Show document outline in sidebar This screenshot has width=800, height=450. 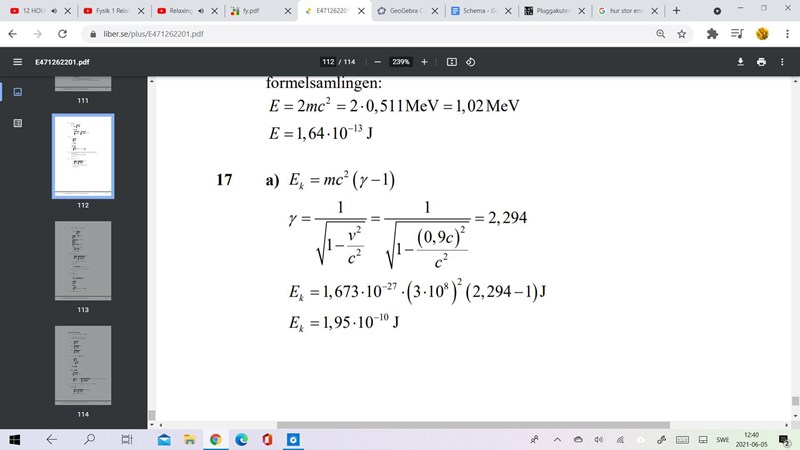[x=17, y=123]
